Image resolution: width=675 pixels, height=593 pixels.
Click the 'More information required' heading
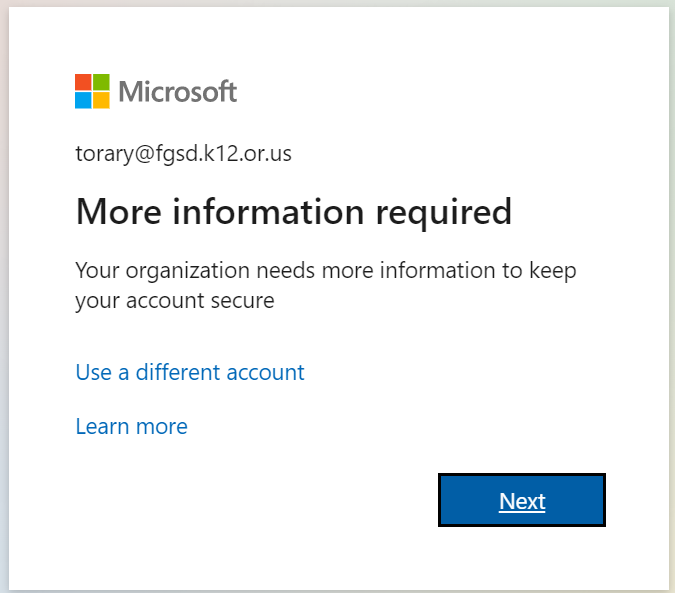[x=294, y=212]
